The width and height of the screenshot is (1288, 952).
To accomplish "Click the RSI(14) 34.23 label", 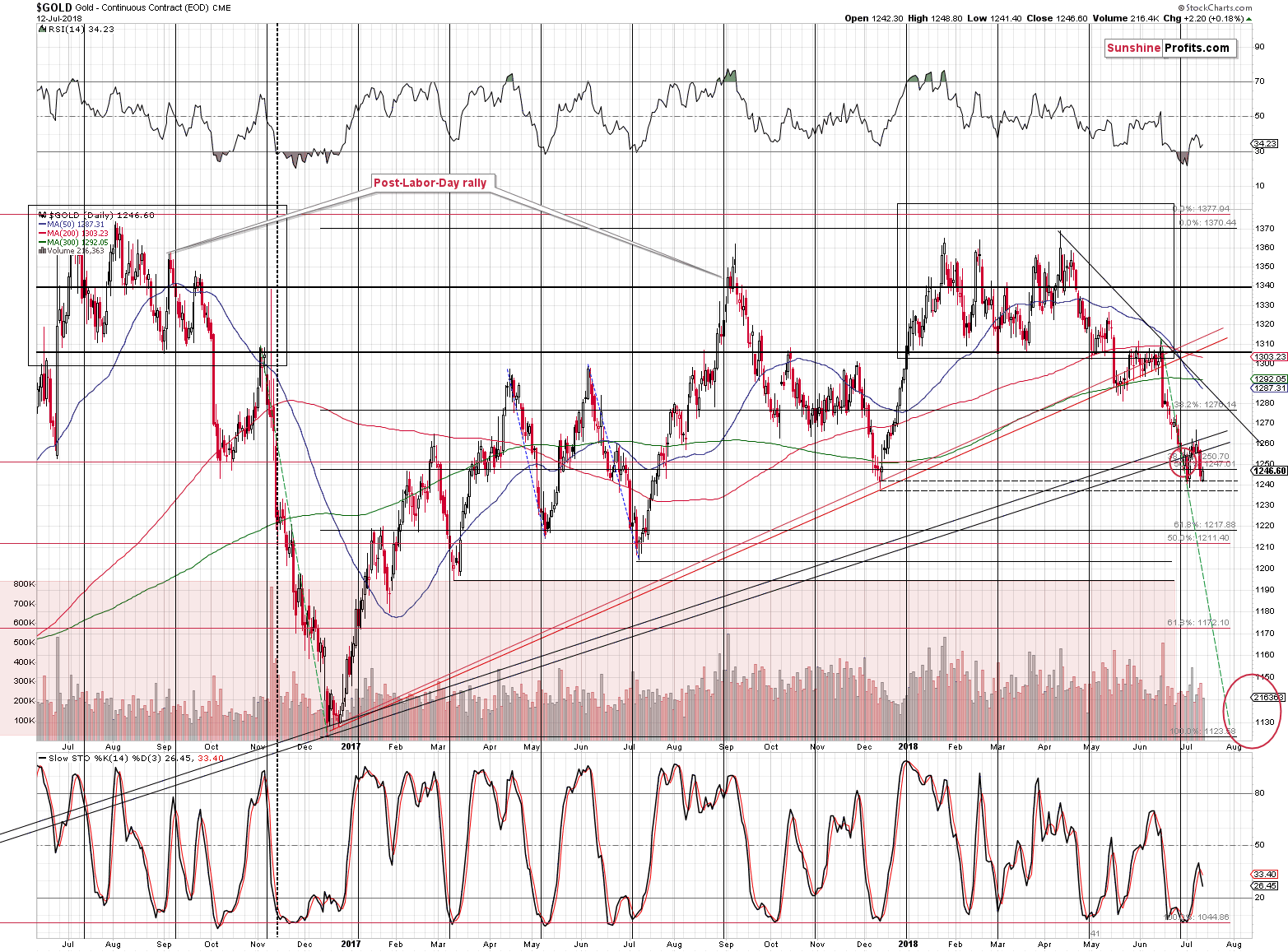I will point(81,29).
